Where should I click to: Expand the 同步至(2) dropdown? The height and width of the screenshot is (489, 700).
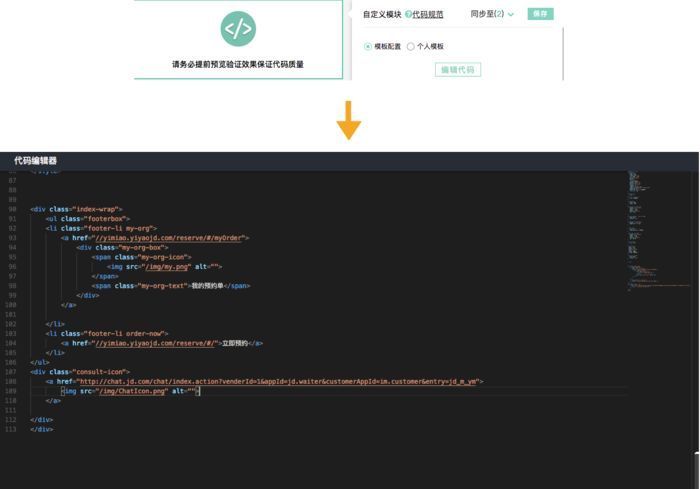(x=492, y=15)
